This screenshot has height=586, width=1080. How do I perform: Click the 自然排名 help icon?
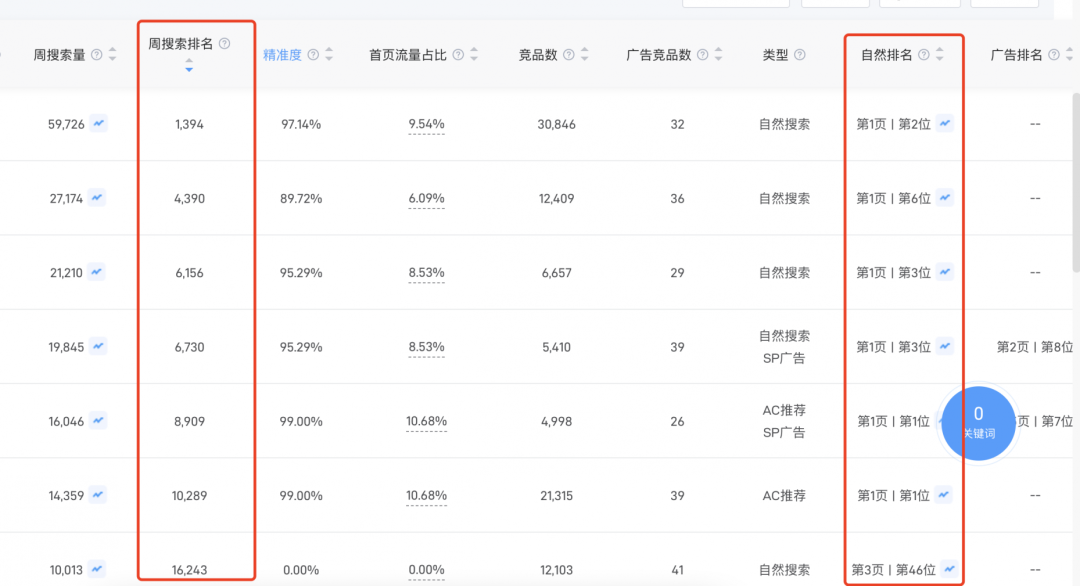922,57
